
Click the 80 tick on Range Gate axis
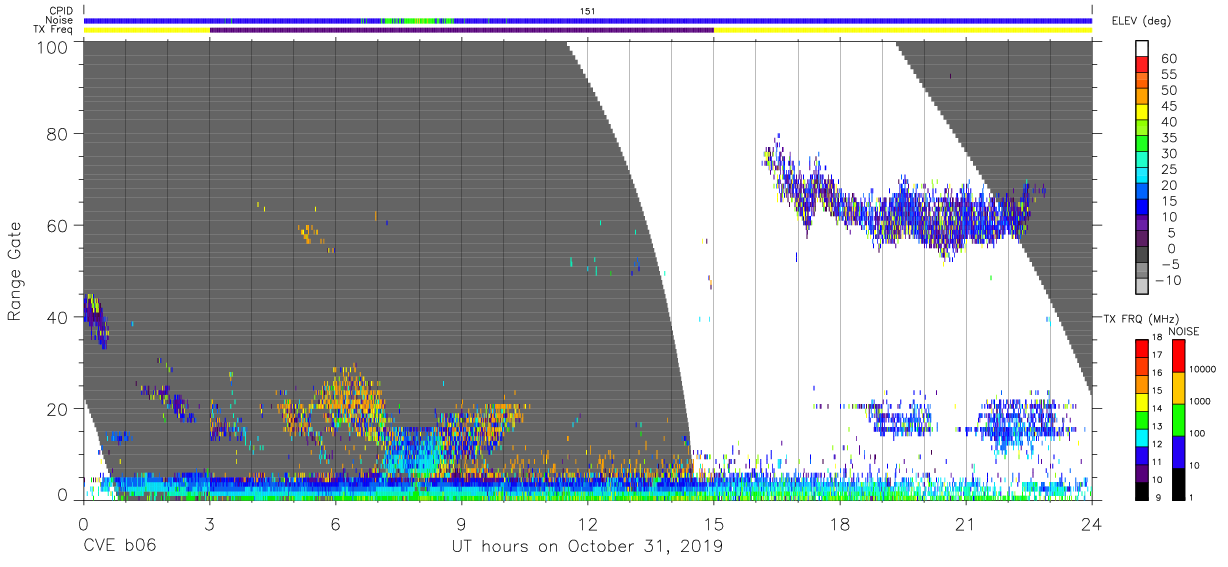(57, 133)
